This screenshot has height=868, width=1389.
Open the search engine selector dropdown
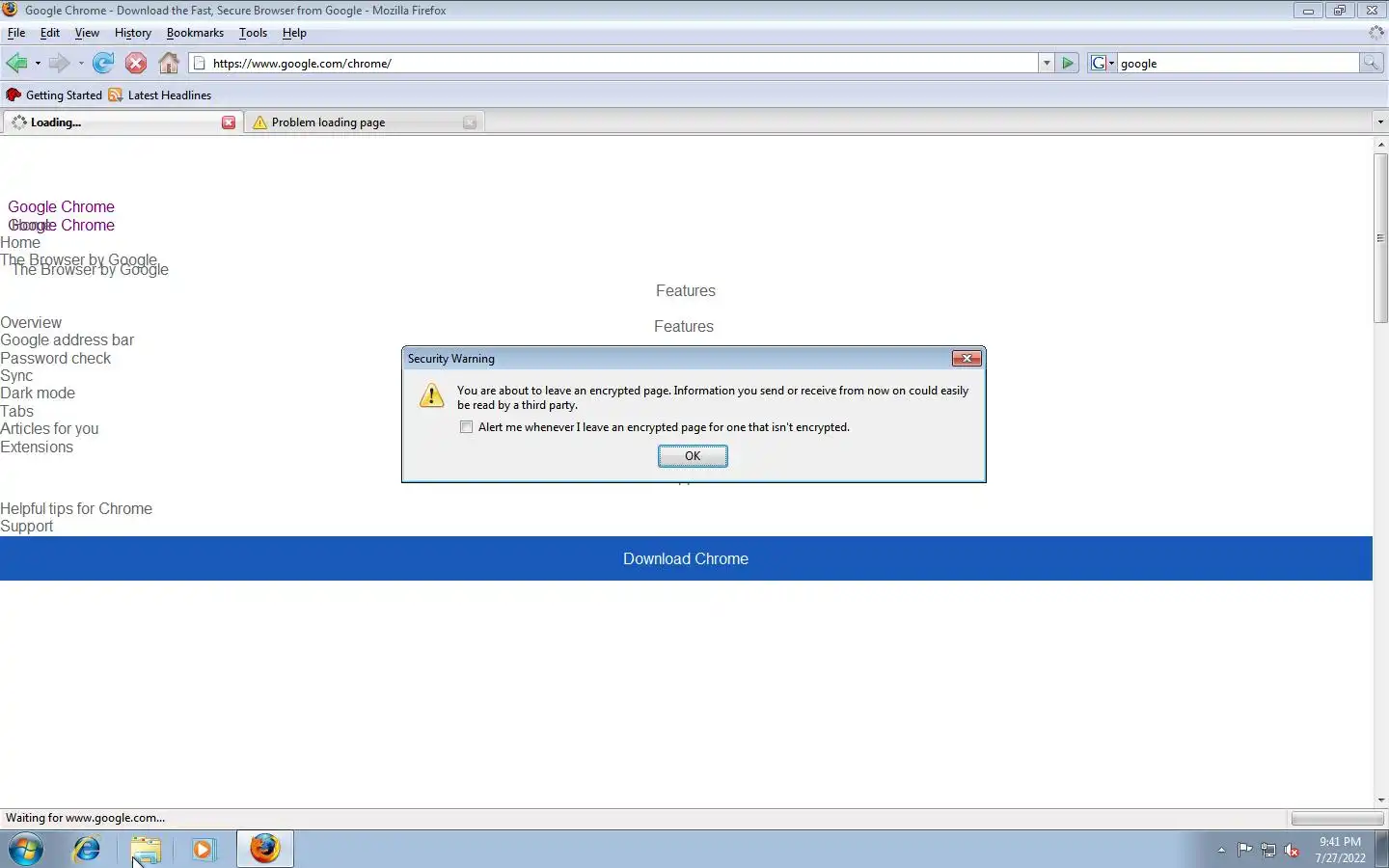(1111, 64)
